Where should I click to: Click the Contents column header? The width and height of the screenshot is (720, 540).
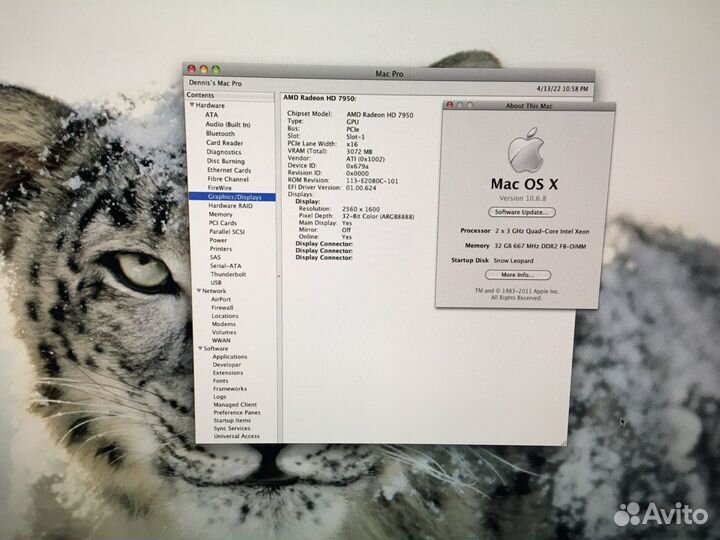tap(230, 95)
